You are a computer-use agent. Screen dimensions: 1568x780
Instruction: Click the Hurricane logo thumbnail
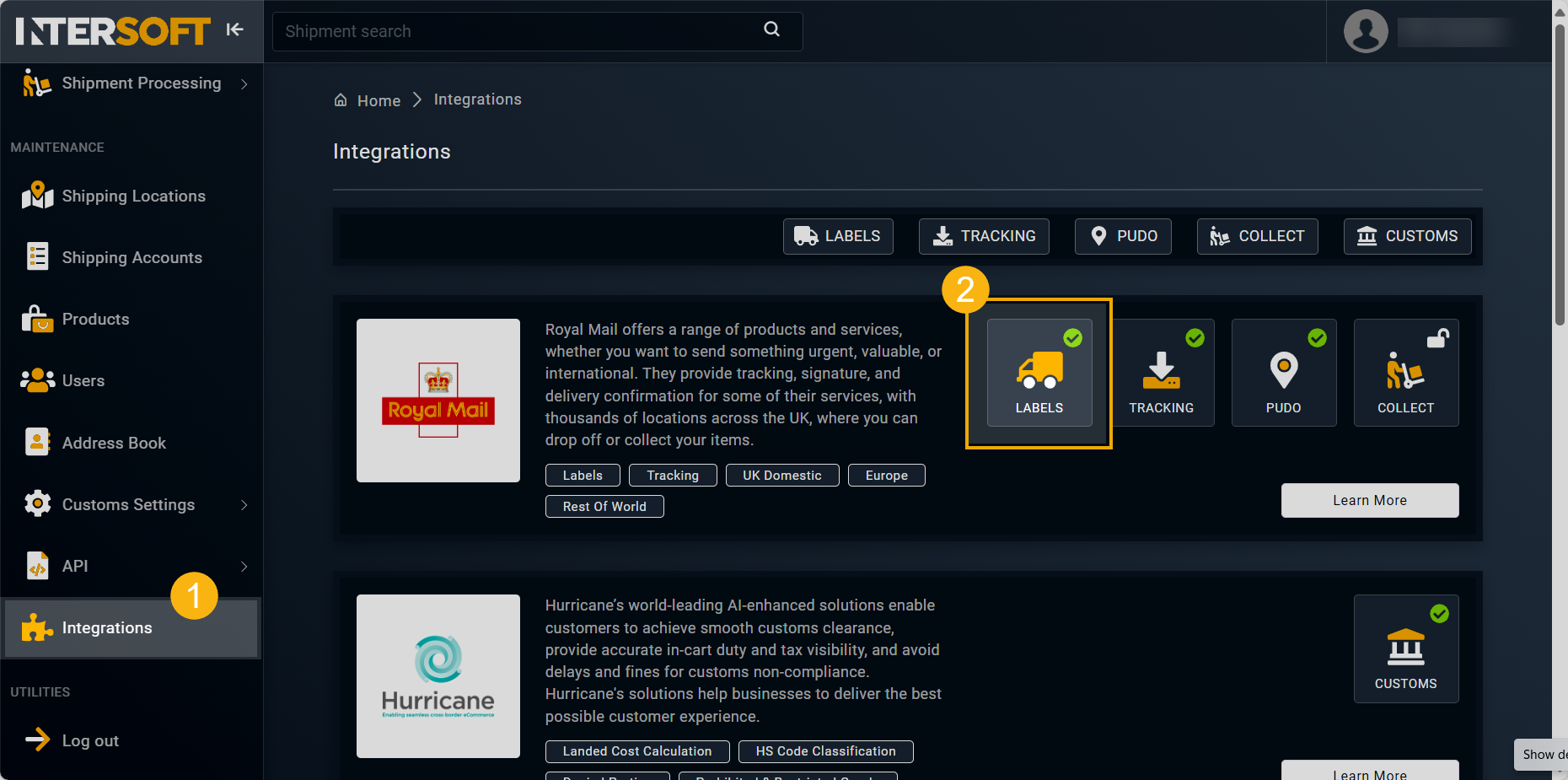tap(438, 676)
